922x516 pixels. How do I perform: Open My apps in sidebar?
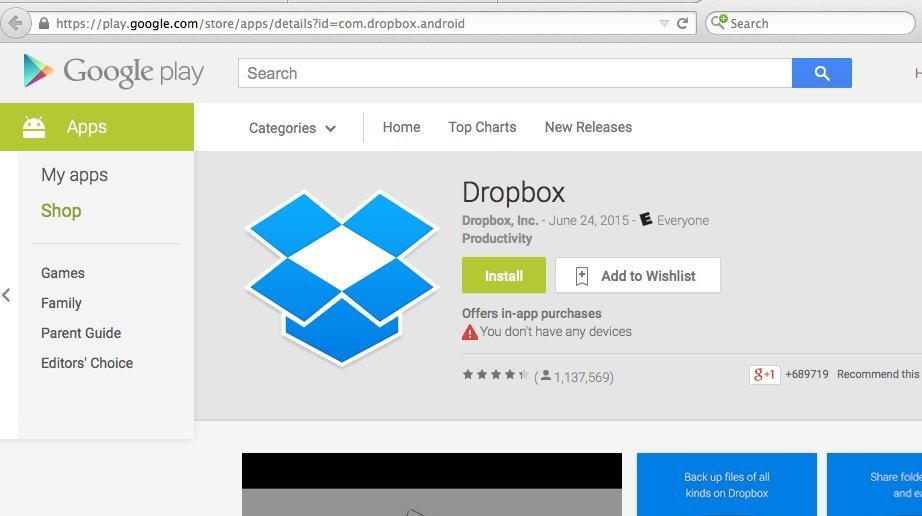75,175
